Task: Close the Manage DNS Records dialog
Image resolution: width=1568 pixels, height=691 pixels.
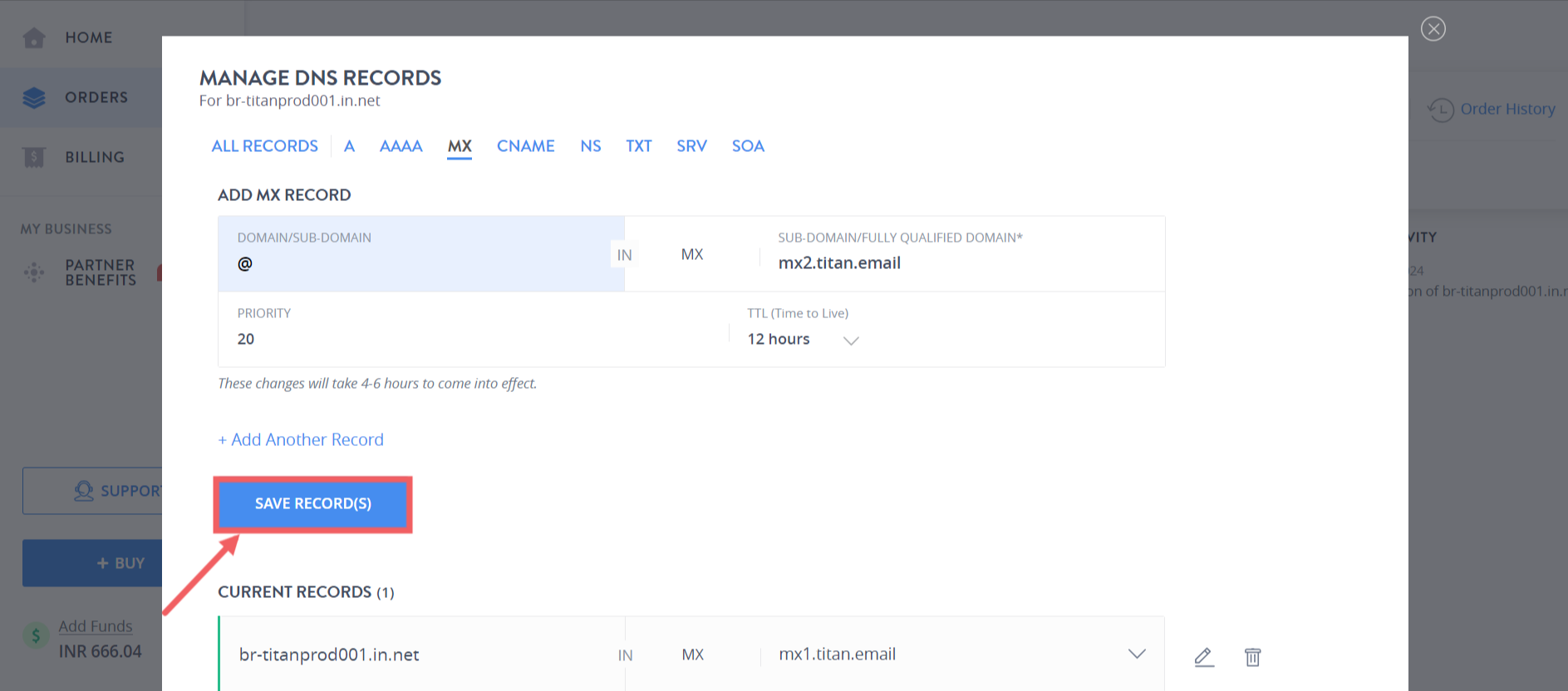Action: tap(1433, 29)
